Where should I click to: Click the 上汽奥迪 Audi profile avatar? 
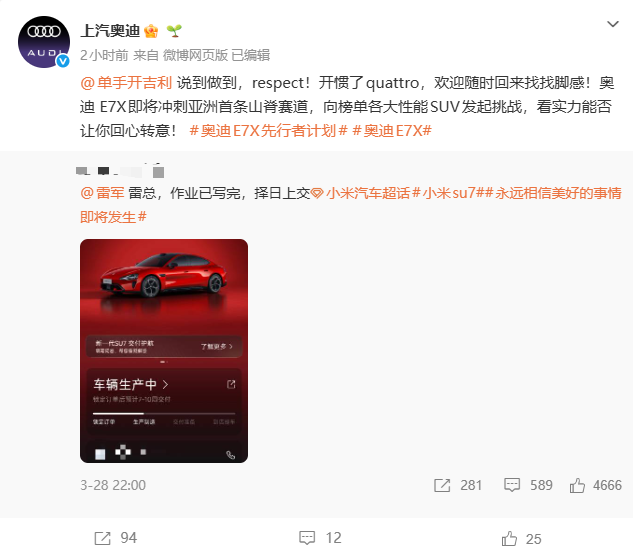(44, 42)
